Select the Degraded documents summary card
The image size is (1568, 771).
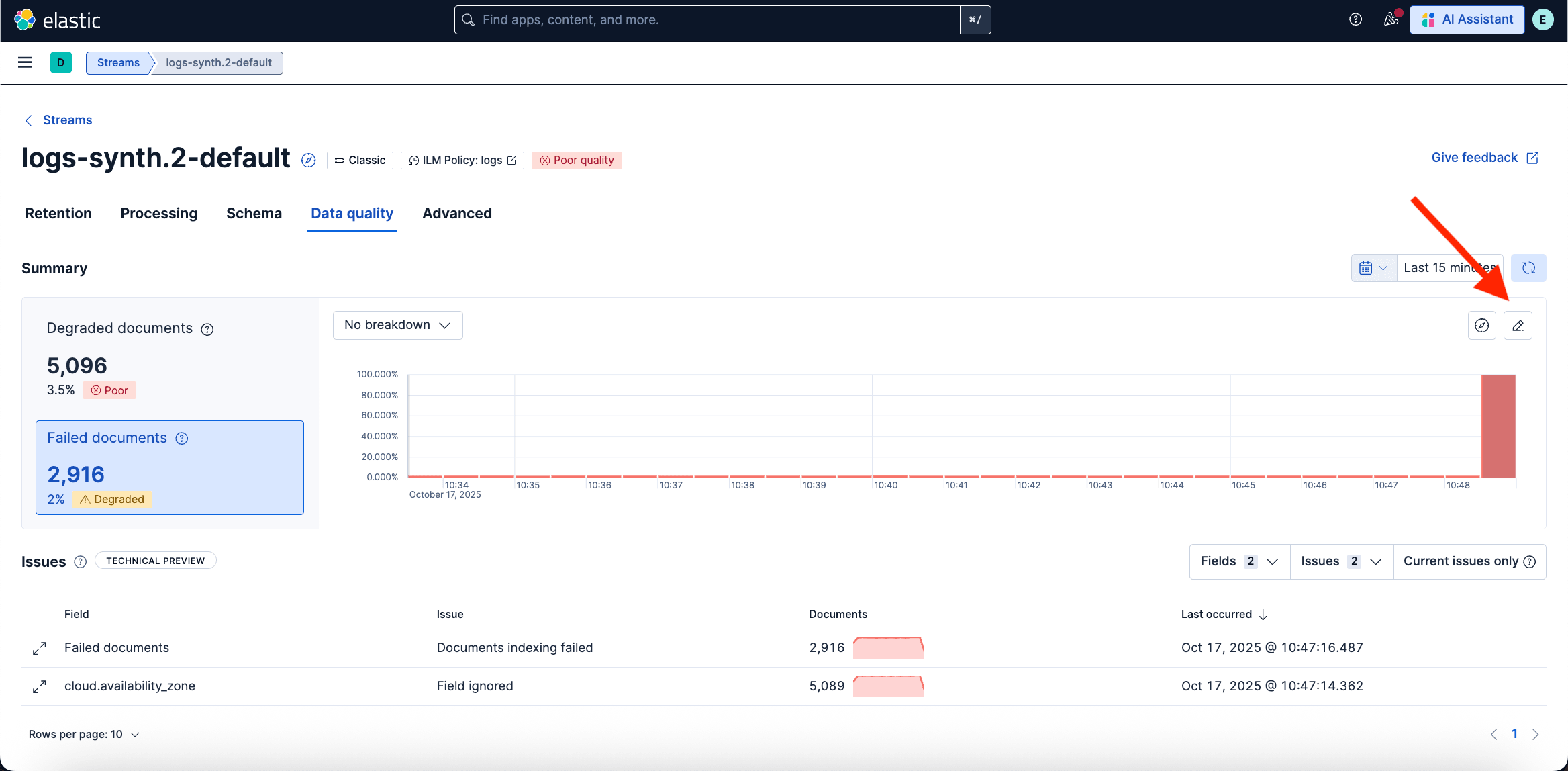(169, 358)
